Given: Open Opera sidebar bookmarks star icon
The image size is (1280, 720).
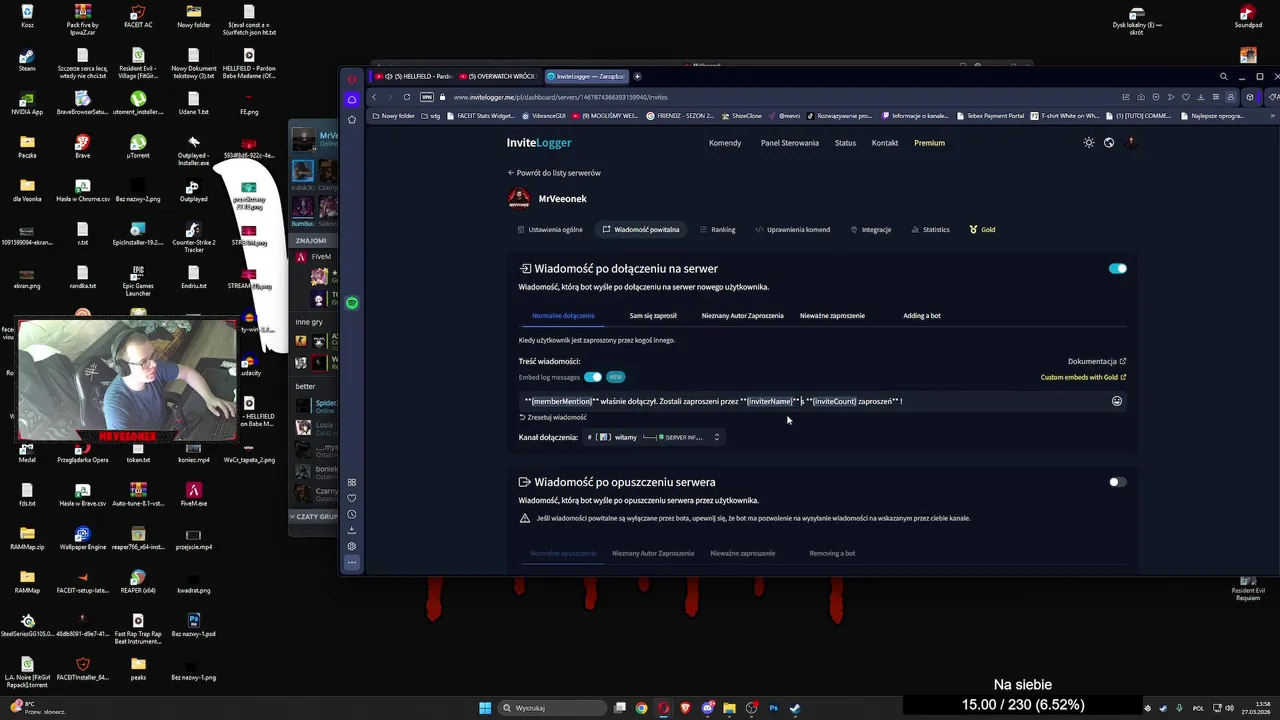Looking at the screenshot, I should [x=352, y=119].
